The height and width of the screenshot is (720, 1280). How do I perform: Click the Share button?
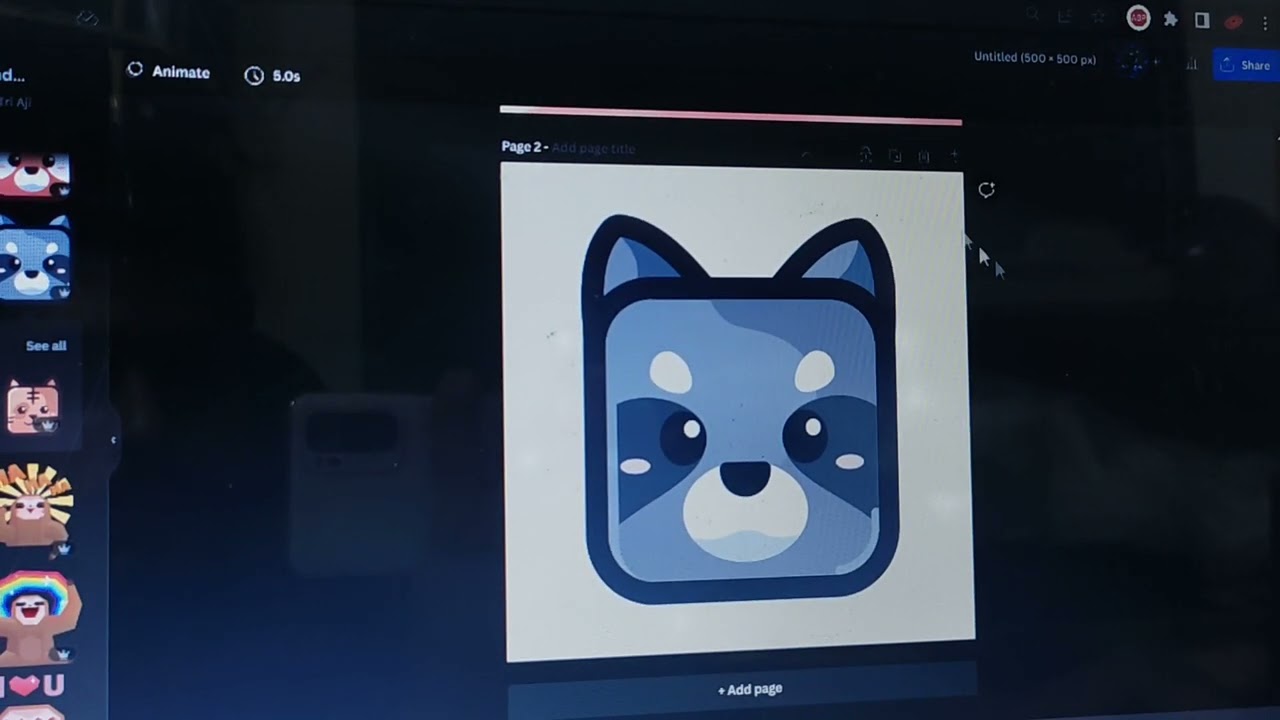tap(1244, 65)
